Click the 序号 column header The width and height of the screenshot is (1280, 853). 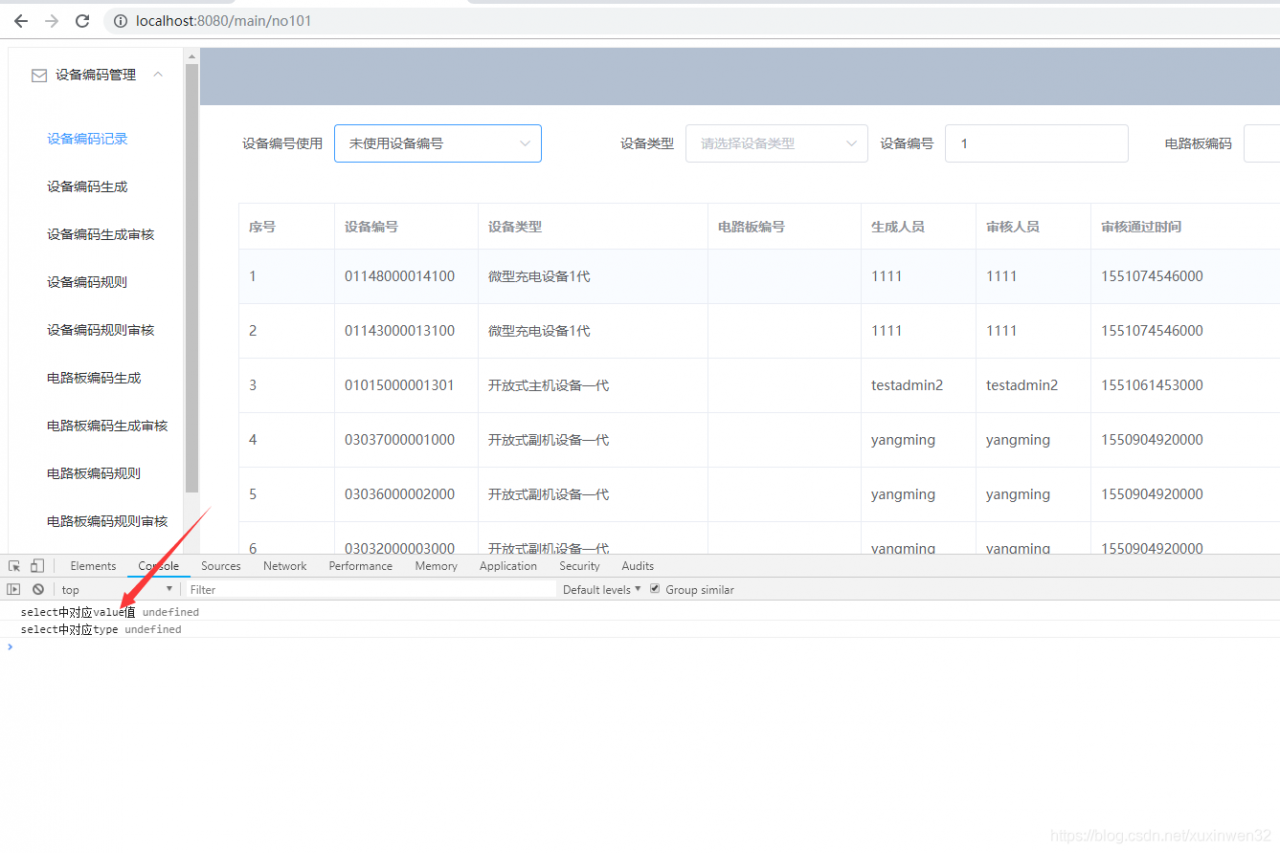coord(262,227)
